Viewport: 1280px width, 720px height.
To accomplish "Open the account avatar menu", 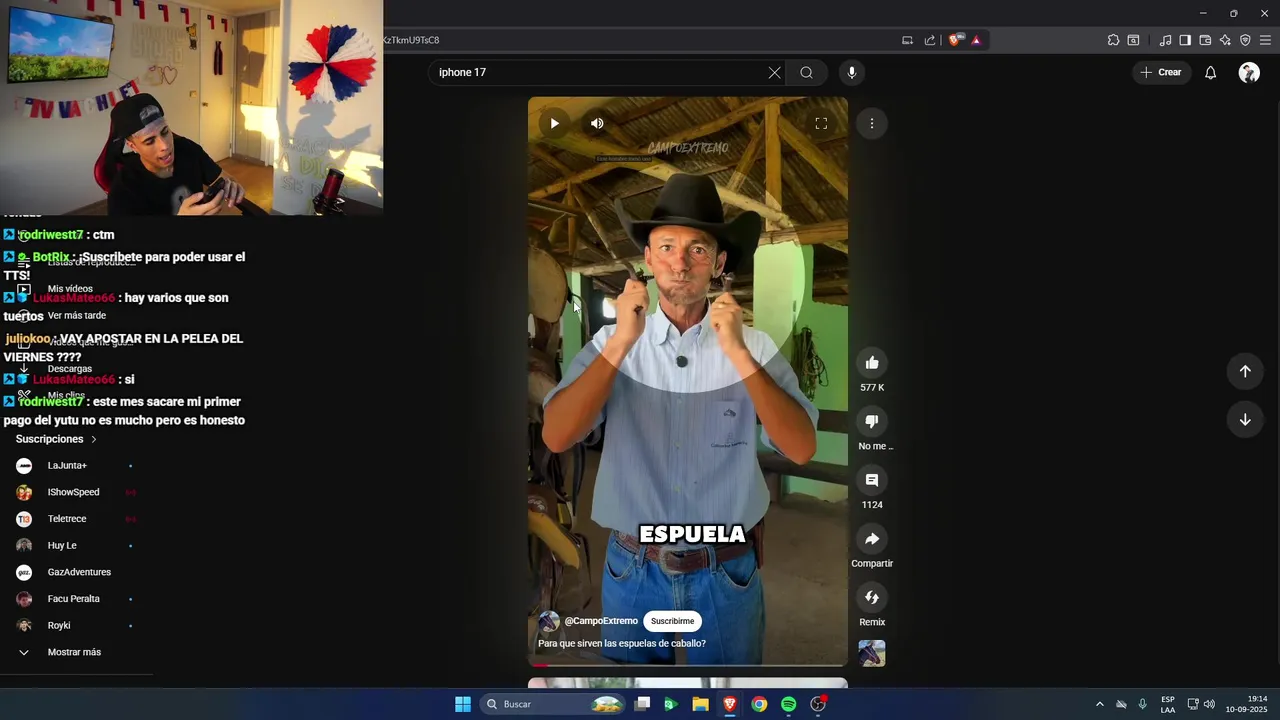I will coord(1249,73).
